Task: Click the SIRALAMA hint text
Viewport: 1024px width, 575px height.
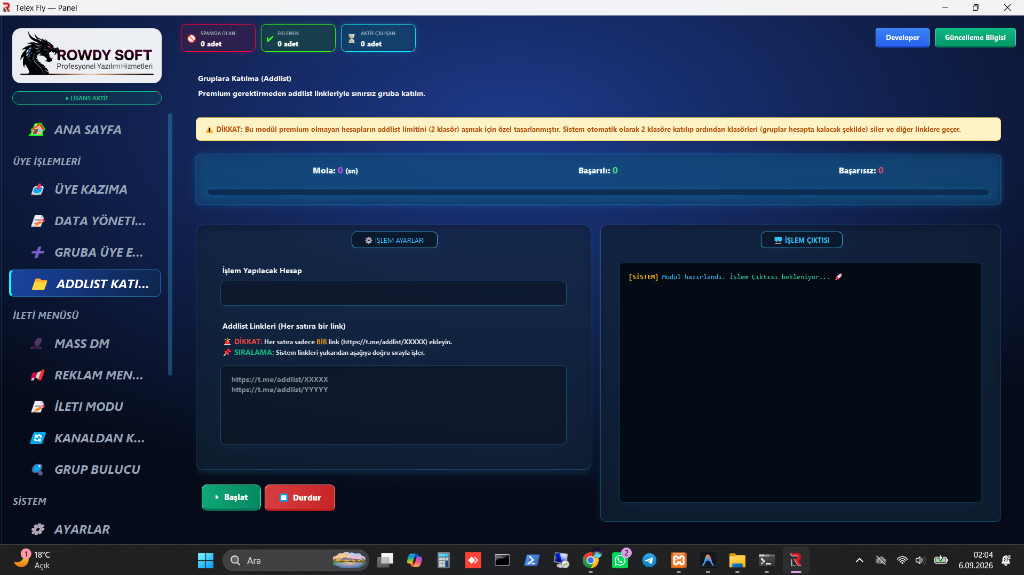Action: coord(324,353)
